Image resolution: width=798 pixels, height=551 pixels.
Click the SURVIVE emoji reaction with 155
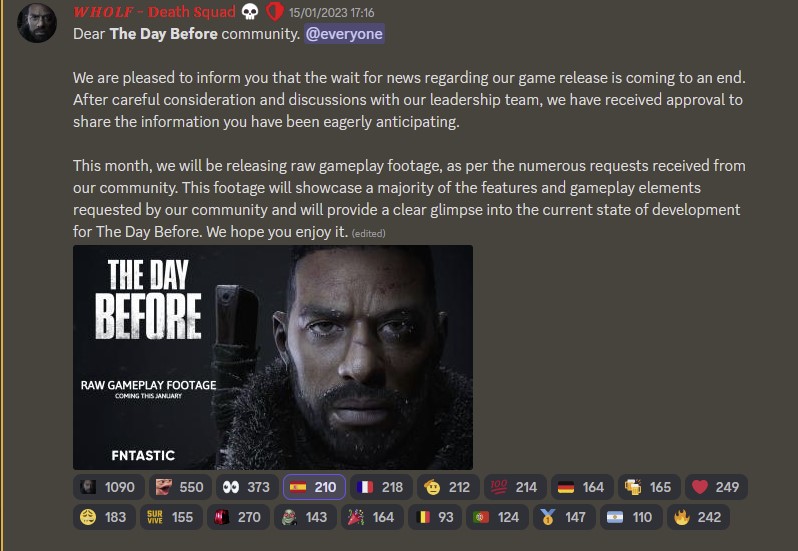click(171, 517)
